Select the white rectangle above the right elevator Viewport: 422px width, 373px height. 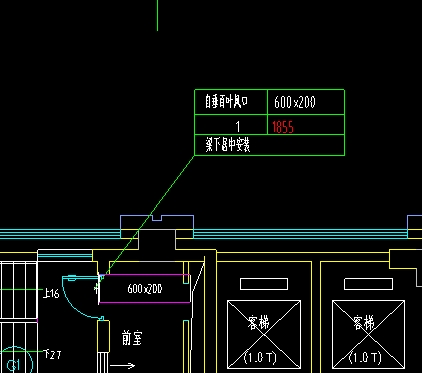pos(368,284)
